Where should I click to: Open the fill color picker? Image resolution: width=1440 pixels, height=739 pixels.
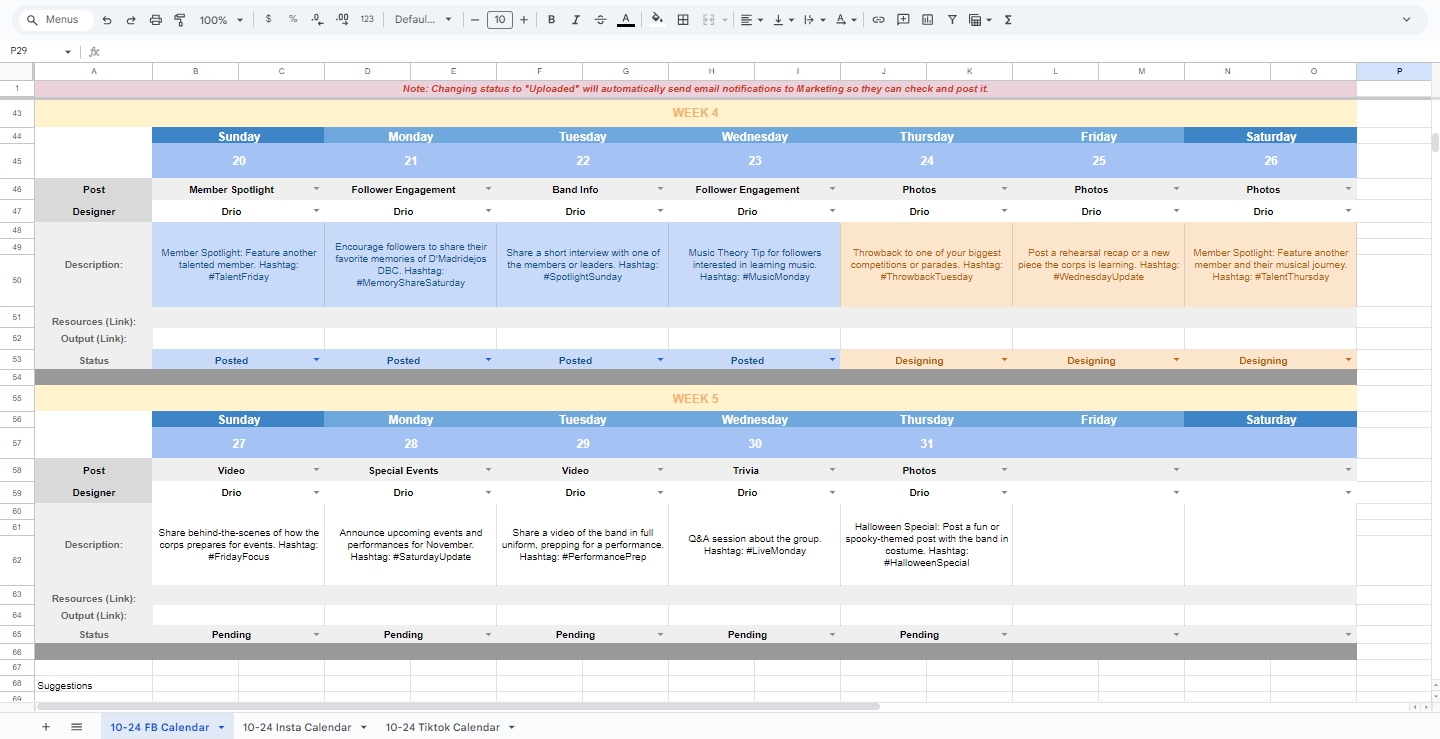pyautogui.click(x=657, y=20)
